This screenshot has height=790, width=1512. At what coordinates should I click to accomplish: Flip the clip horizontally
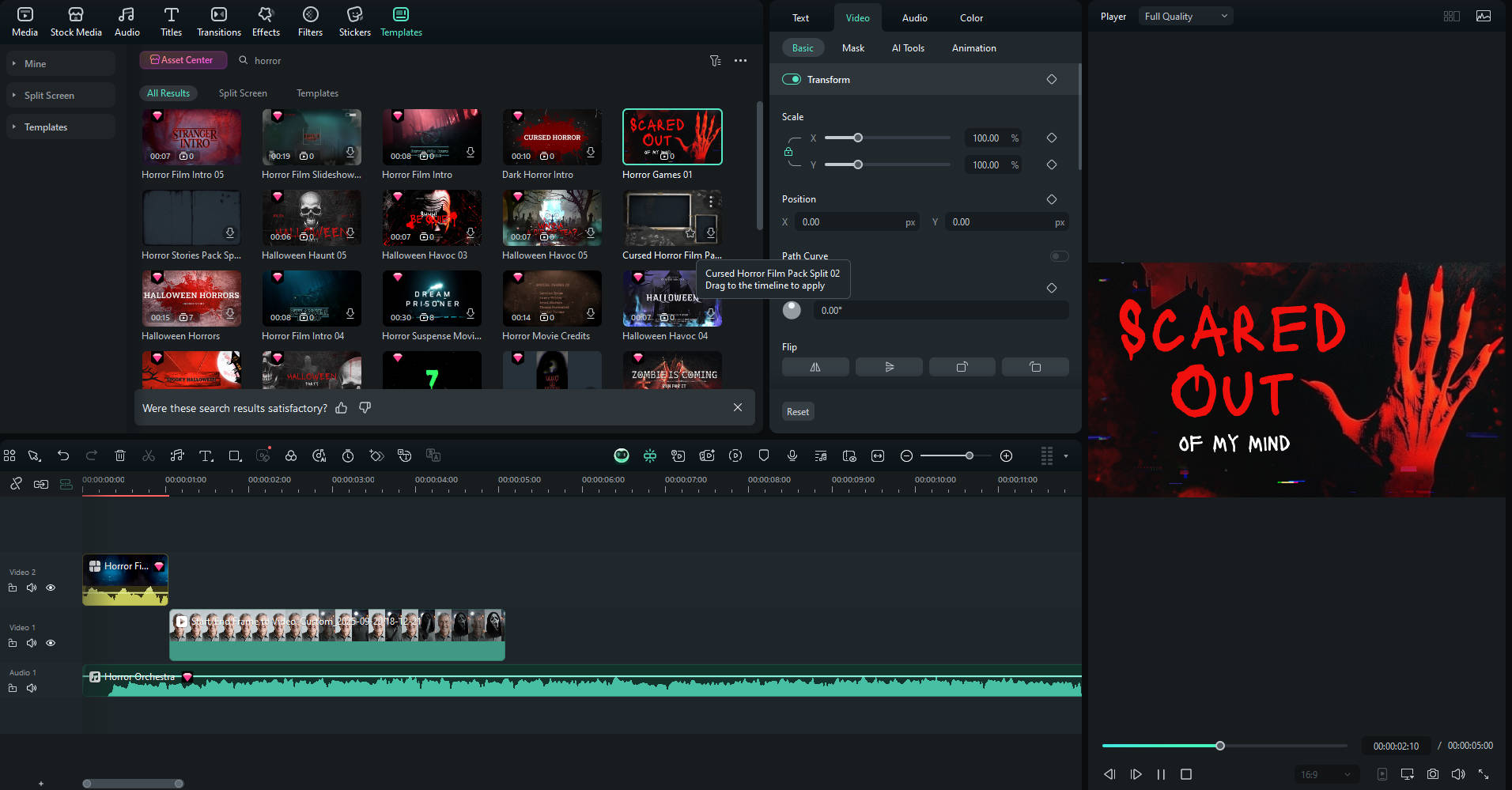(x=815, y=367)
